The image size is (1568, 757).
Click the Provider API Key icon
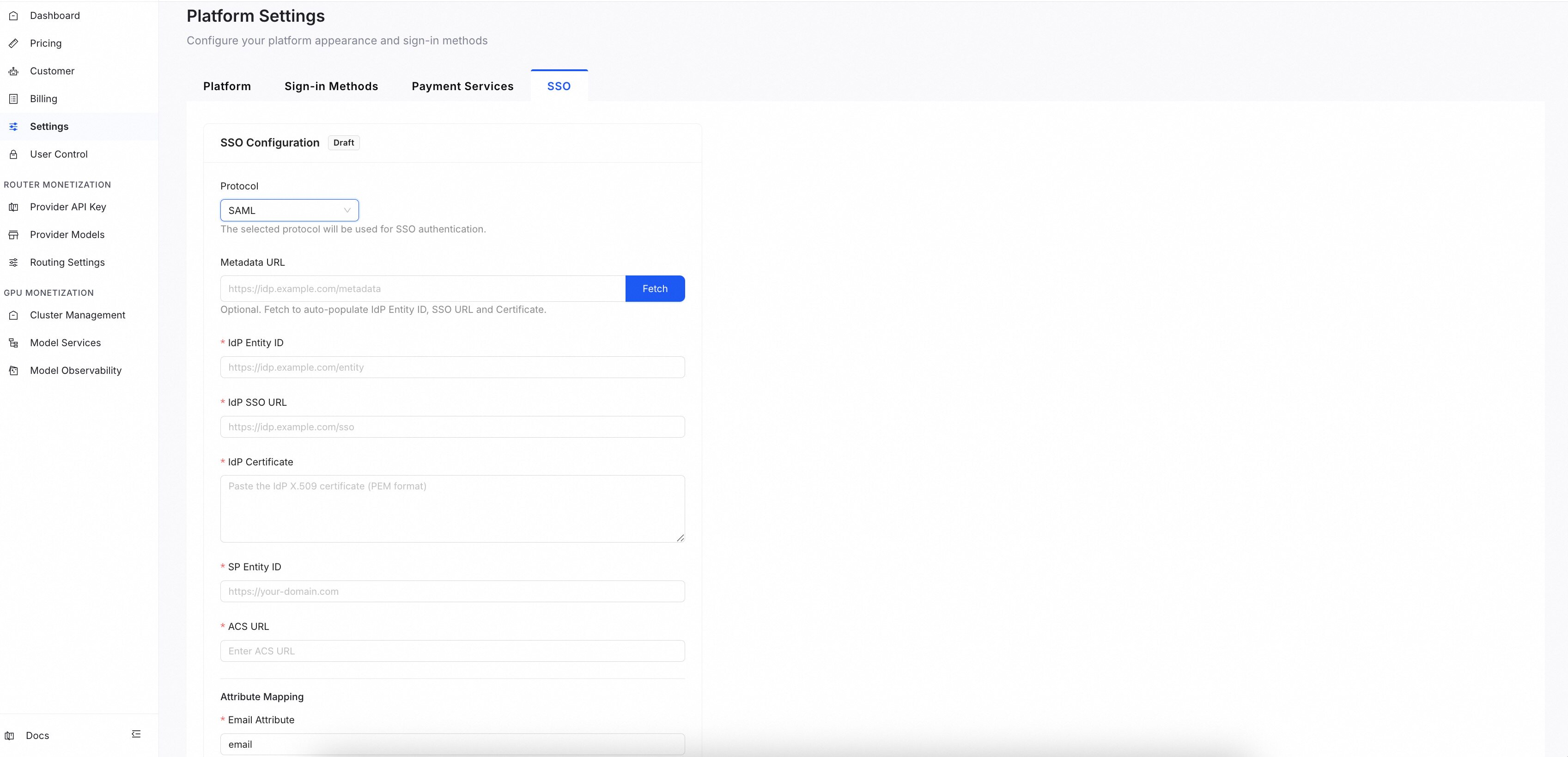tap(13, 207)
